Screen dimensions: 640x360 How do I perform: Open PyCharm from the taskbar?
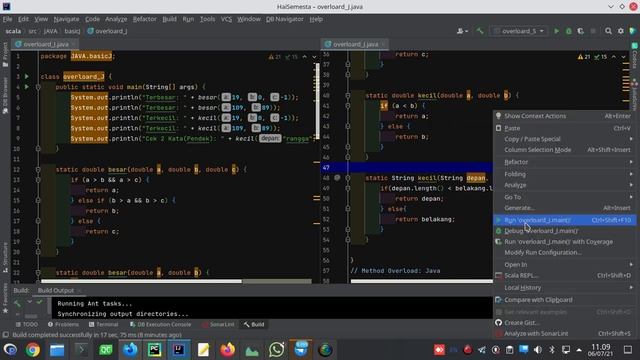point(154,350)
